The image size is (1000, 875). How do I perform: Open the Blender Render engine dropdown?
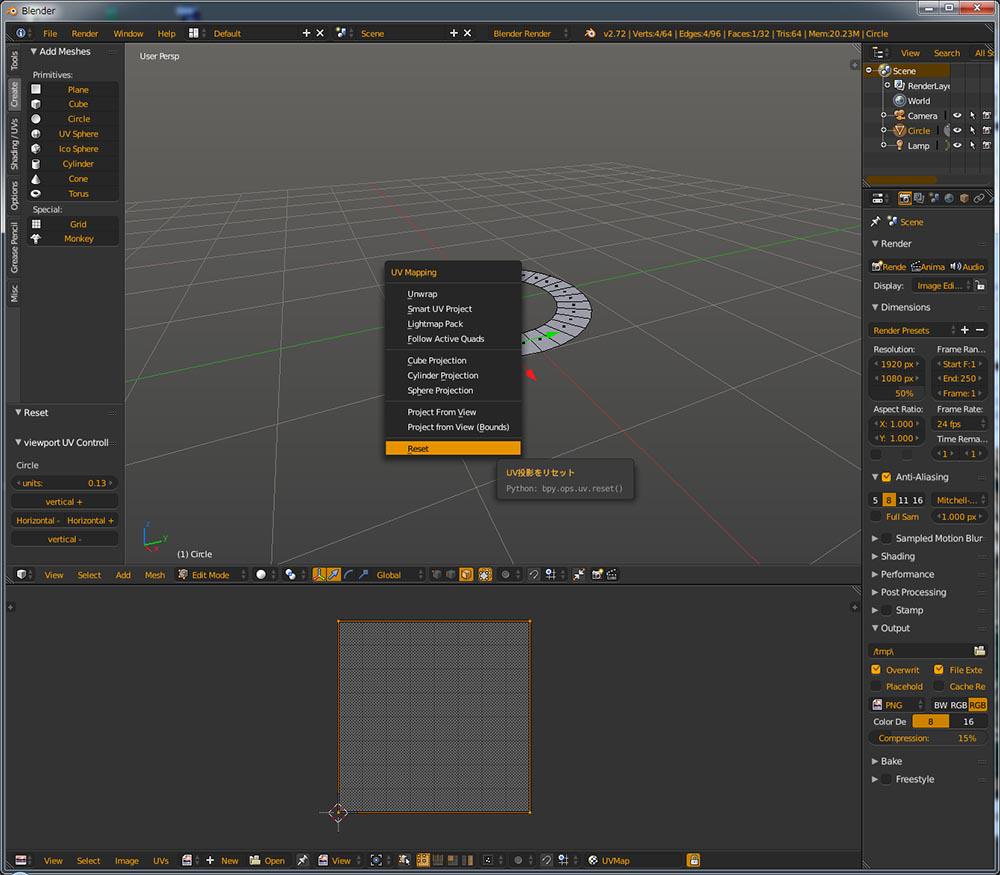pos(529,33)
